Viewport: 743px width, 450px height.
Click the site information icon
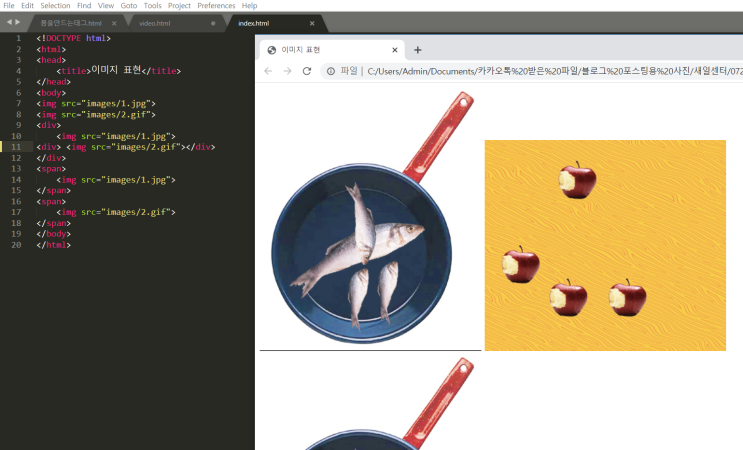[331, 71]
